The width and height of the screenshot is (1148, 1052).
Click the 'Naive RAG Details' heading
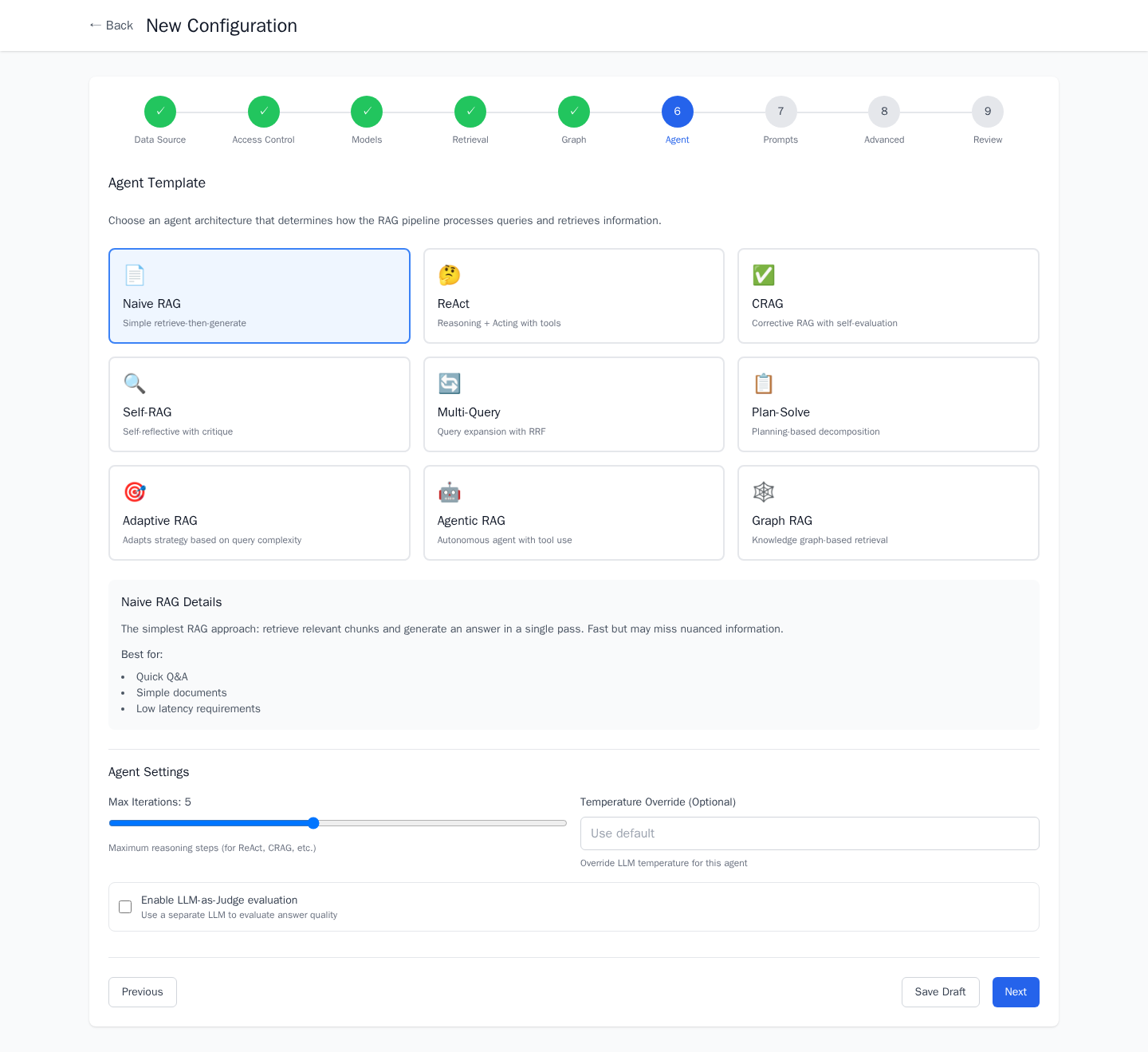(171, 602)
